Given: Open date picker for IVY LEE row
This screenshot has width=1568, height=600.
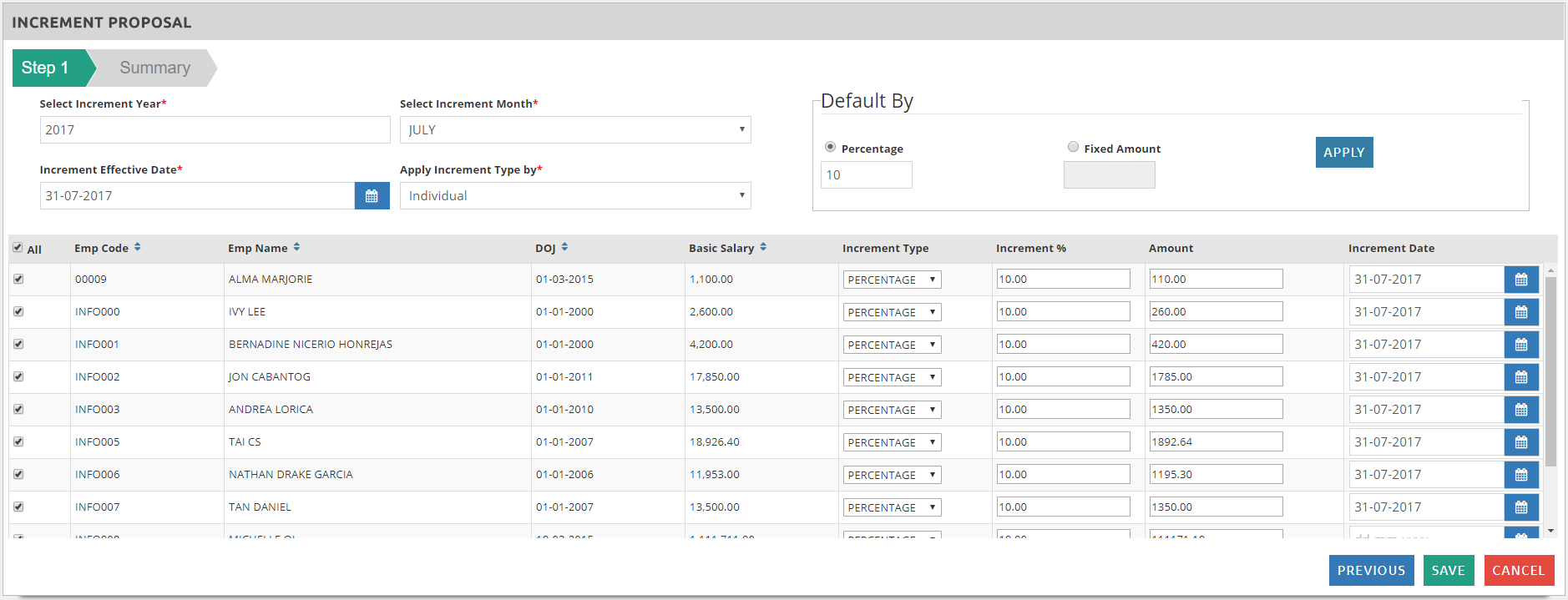Looking at the screenshot, I should [1520, 312].
